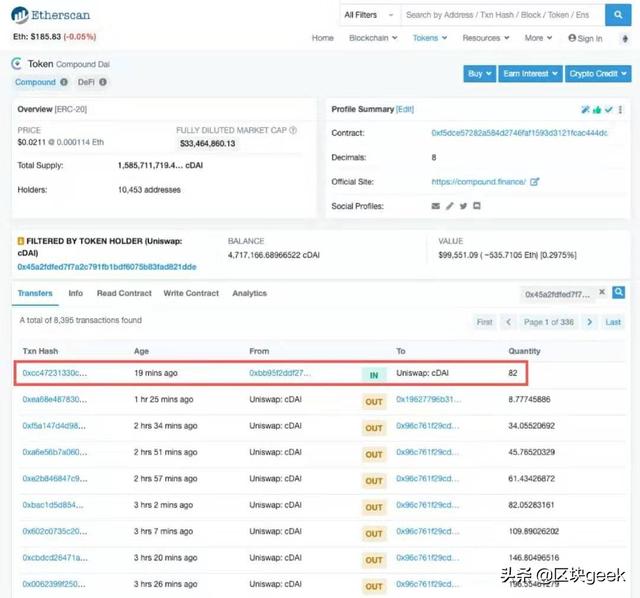
Task: Click the Edit link in Profile Summary
Action: [x=405, y=109]
